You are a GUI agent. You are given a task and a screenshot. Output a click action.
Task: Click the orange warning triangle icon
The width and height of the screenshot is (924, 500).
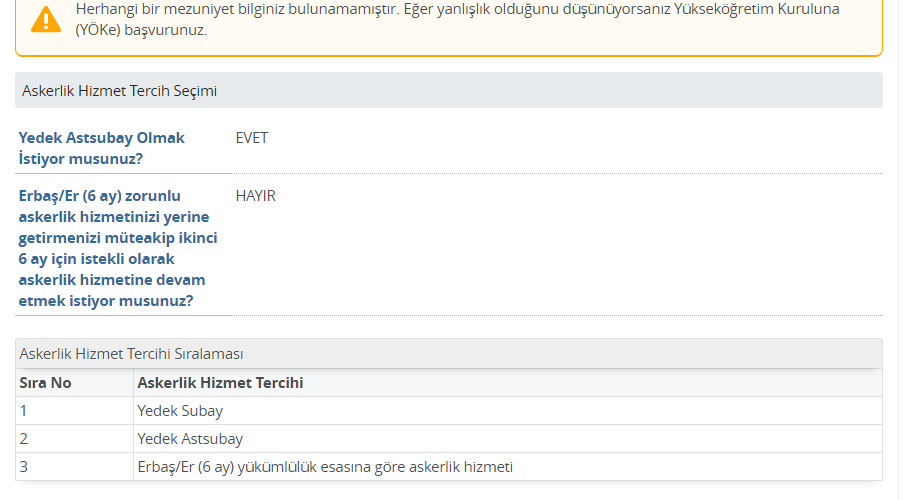[45, 19]
